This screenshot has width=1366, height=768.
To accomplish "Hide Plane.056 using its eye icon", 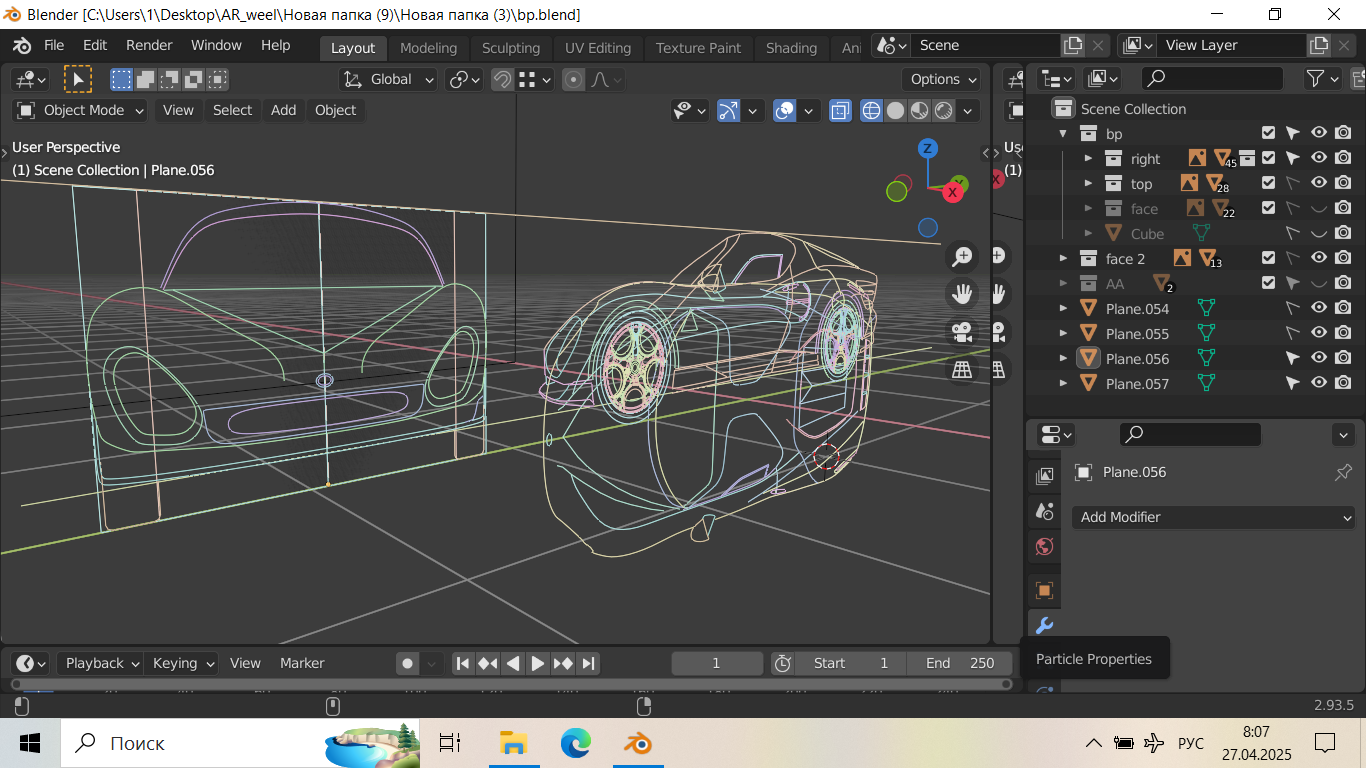I will [x=1319, y=358].
